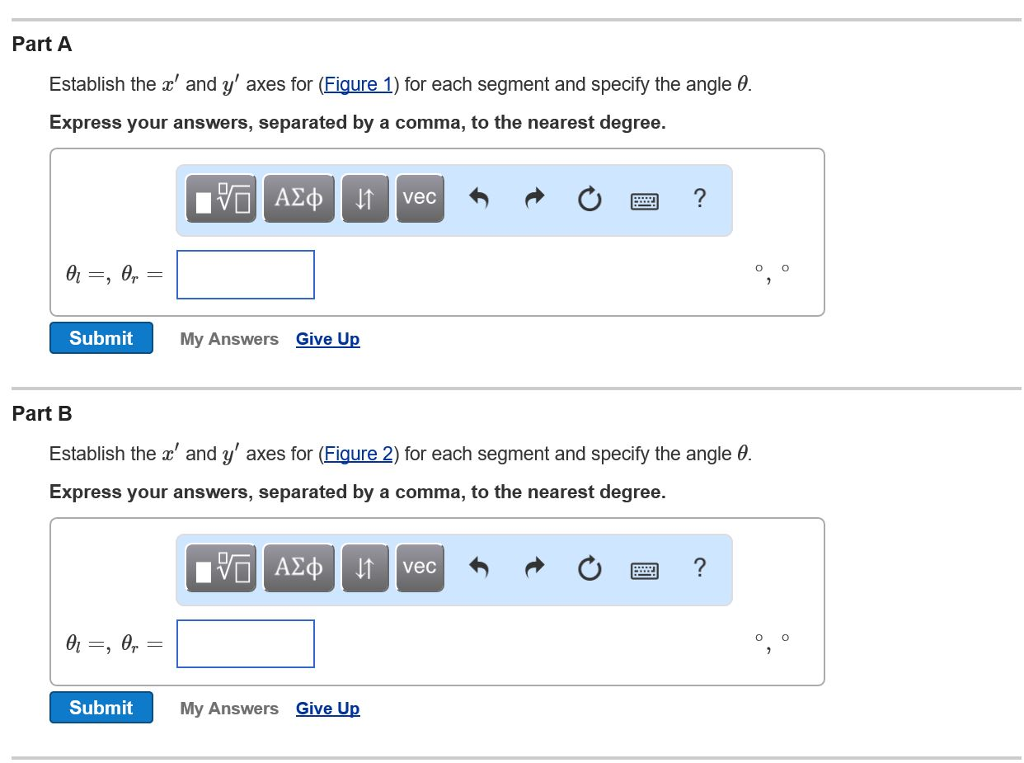Open Figure 1 from Part A

358,84
